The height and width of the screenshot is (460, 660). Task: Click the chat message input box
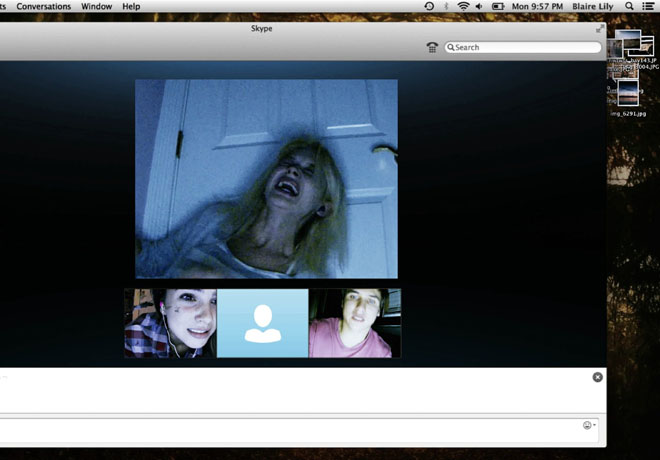coord(290,428)
